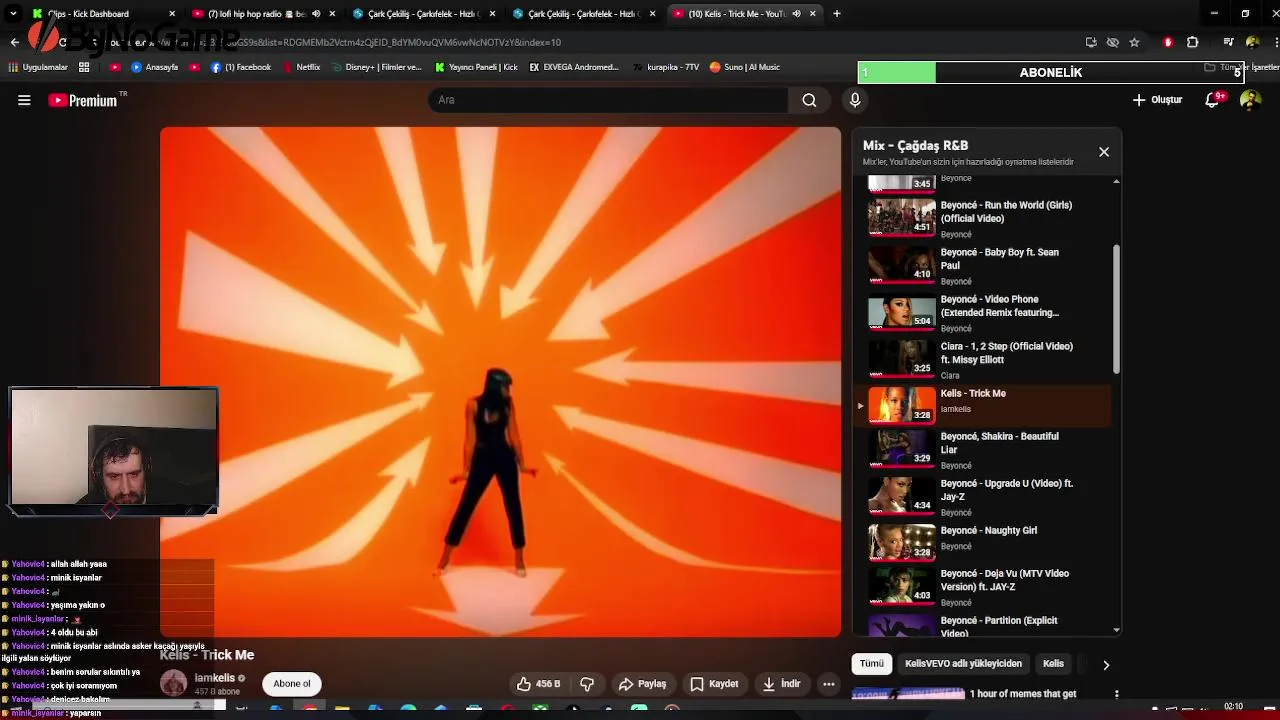Click the YouTube Ara search field
The width and height of the screenshot is (1280, 720).
pos(608,100)
